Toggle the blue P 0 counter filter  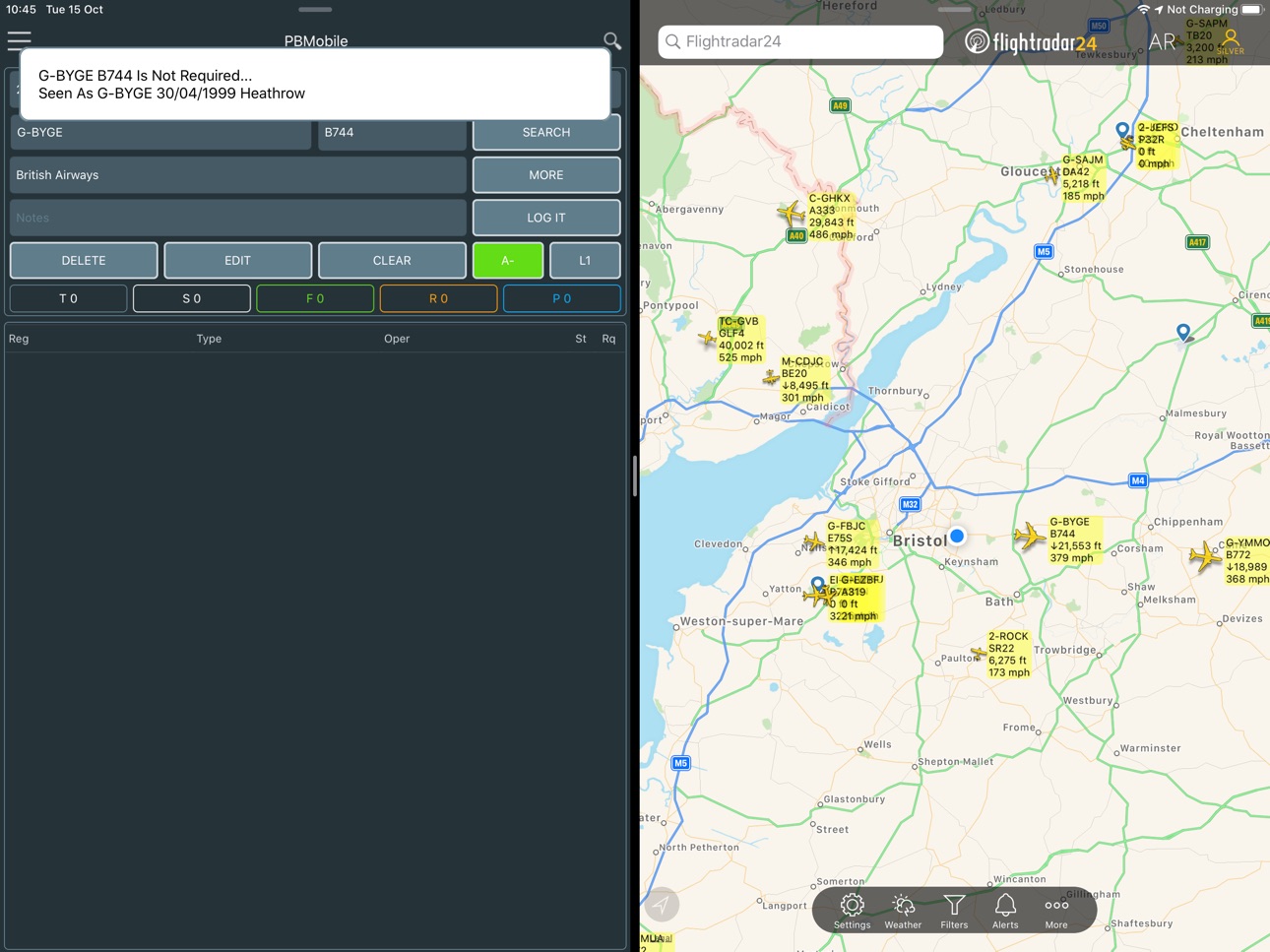coord(562,298)
